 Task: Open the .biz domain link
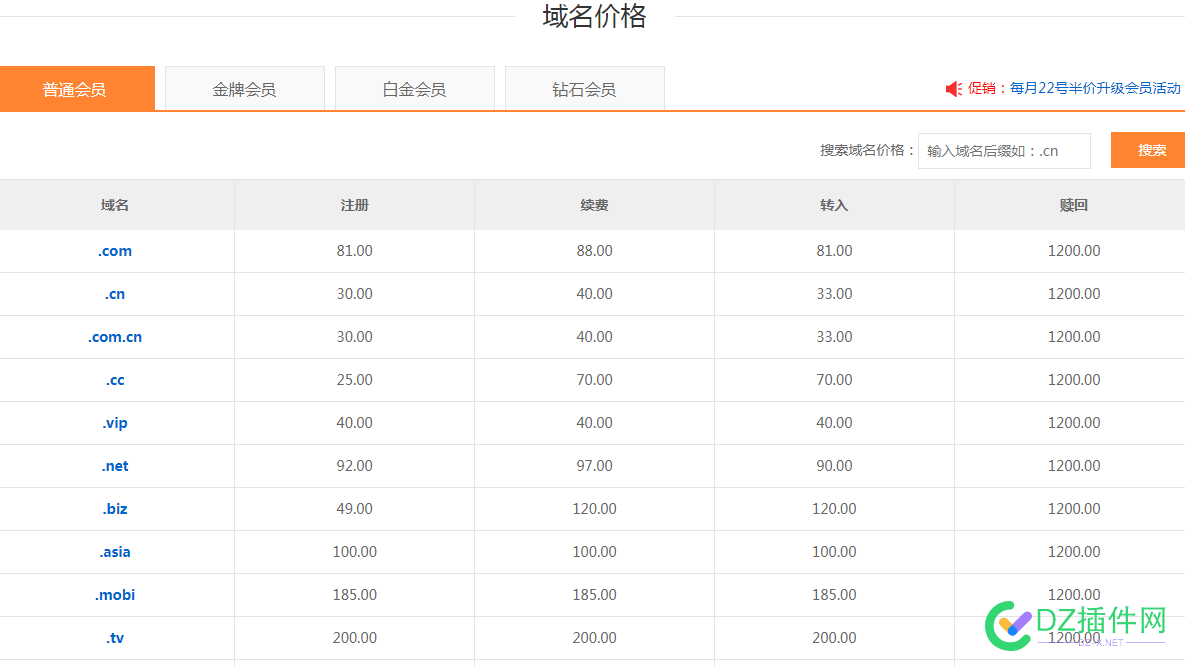pyautogui.click(x=115, y=509)
